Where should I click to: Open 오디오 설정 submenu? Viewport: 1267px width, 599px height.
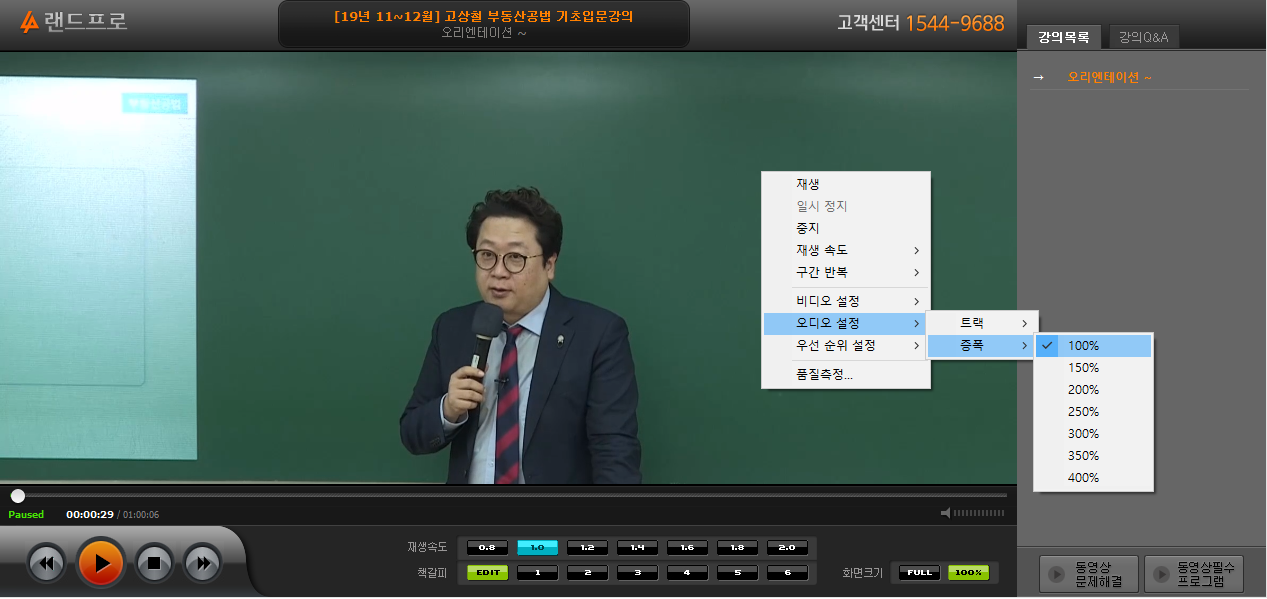(x=846, y=323)
